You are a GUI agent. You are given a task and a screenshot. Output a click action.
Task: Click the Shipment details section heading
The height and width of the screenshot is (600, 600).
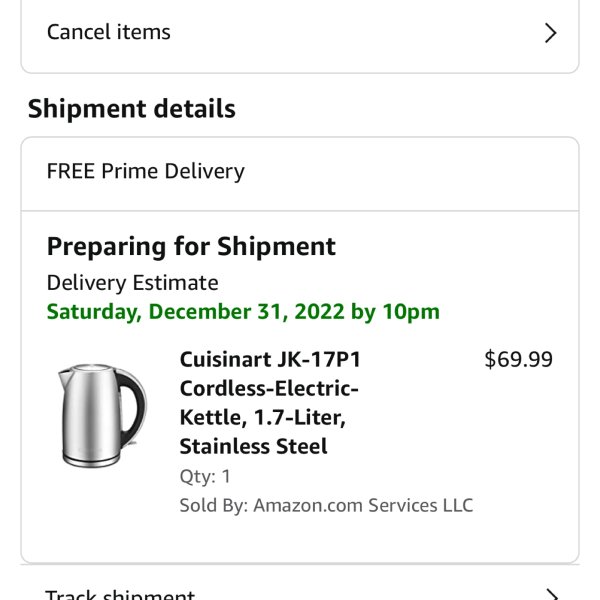(132, 109)
